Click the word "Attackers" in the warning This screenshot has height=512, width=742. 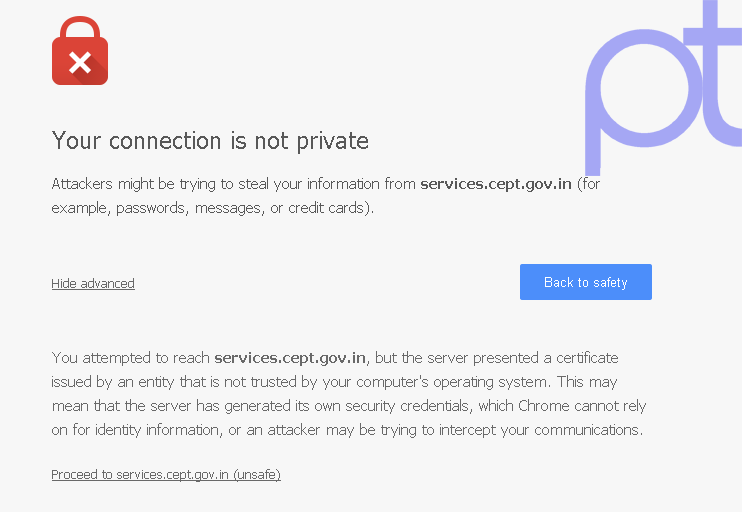pos(82,184)
